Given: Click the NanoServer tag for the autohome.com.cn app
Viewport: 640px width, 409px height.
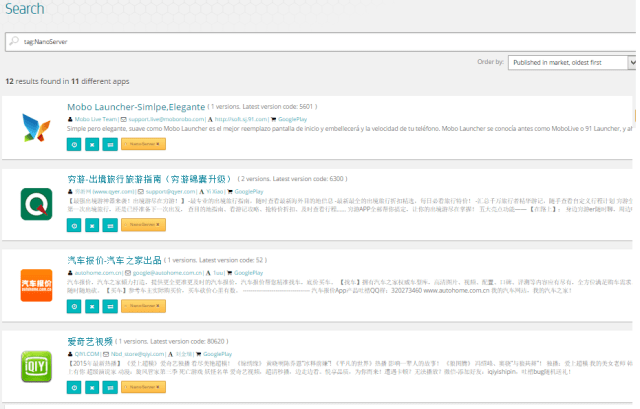Looking at the screenshot, I should [x=142, y=301].
